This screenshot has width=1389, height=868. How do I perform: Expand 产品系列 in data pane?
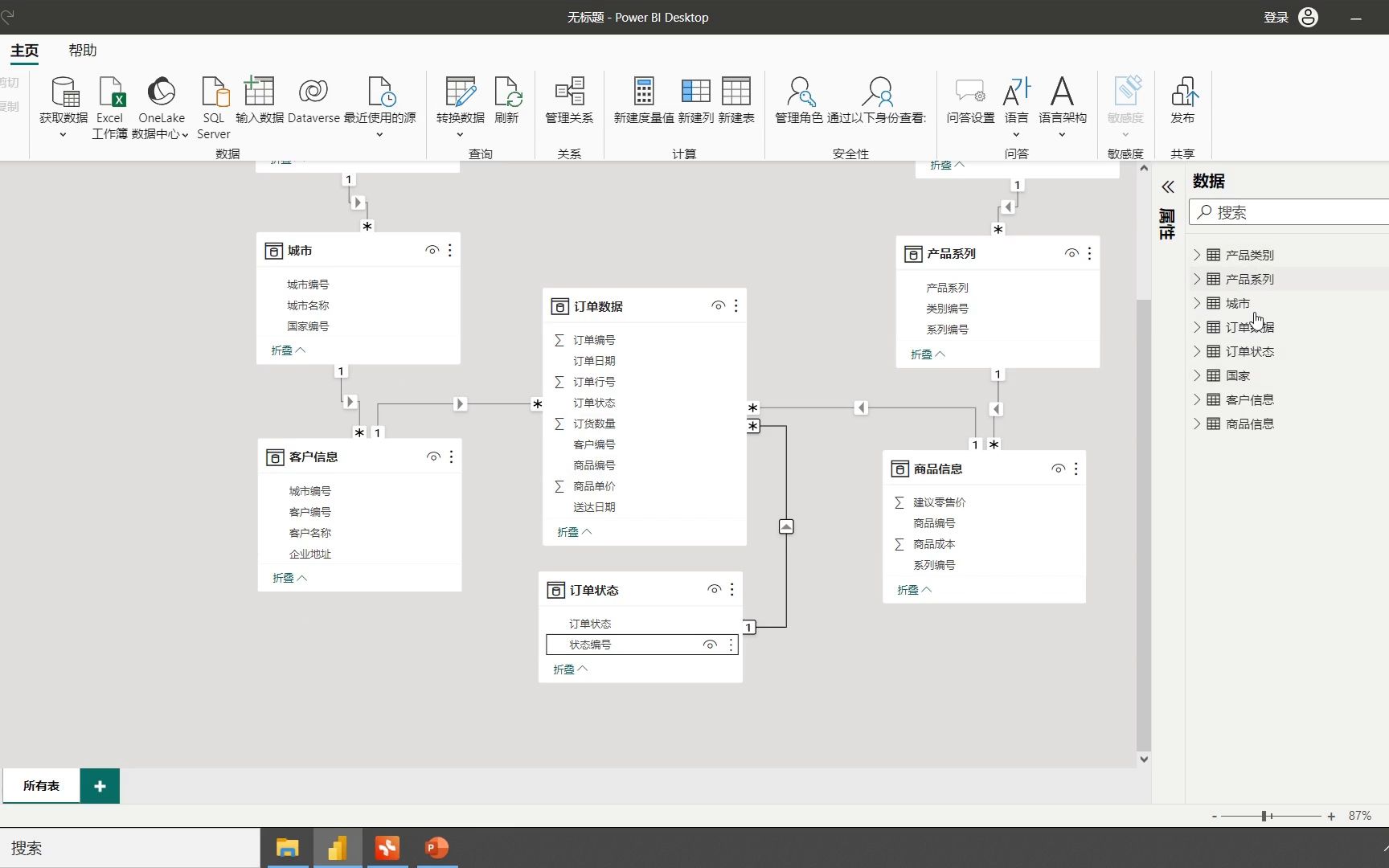click(1197, 279)
